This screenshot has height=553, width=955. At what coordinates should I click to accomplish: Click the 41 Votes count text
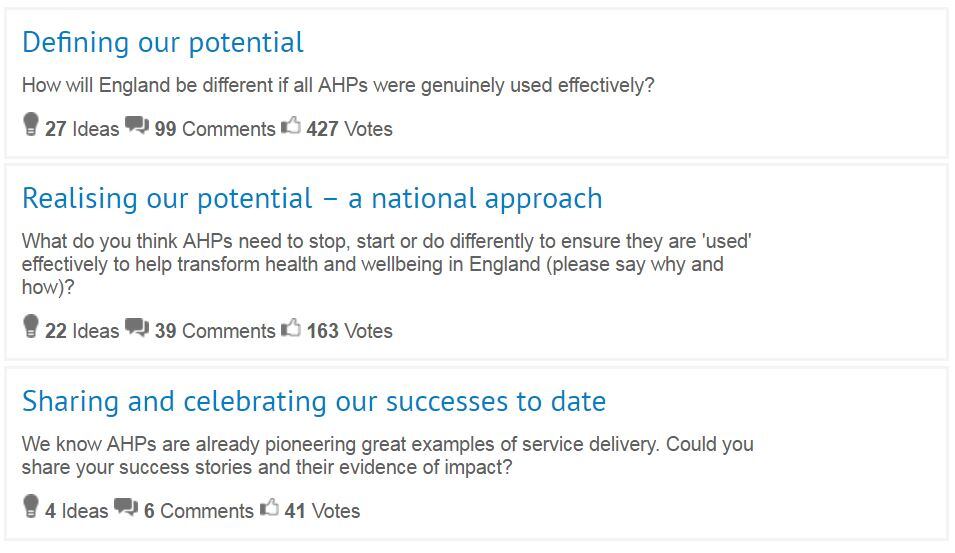(322, 511)
